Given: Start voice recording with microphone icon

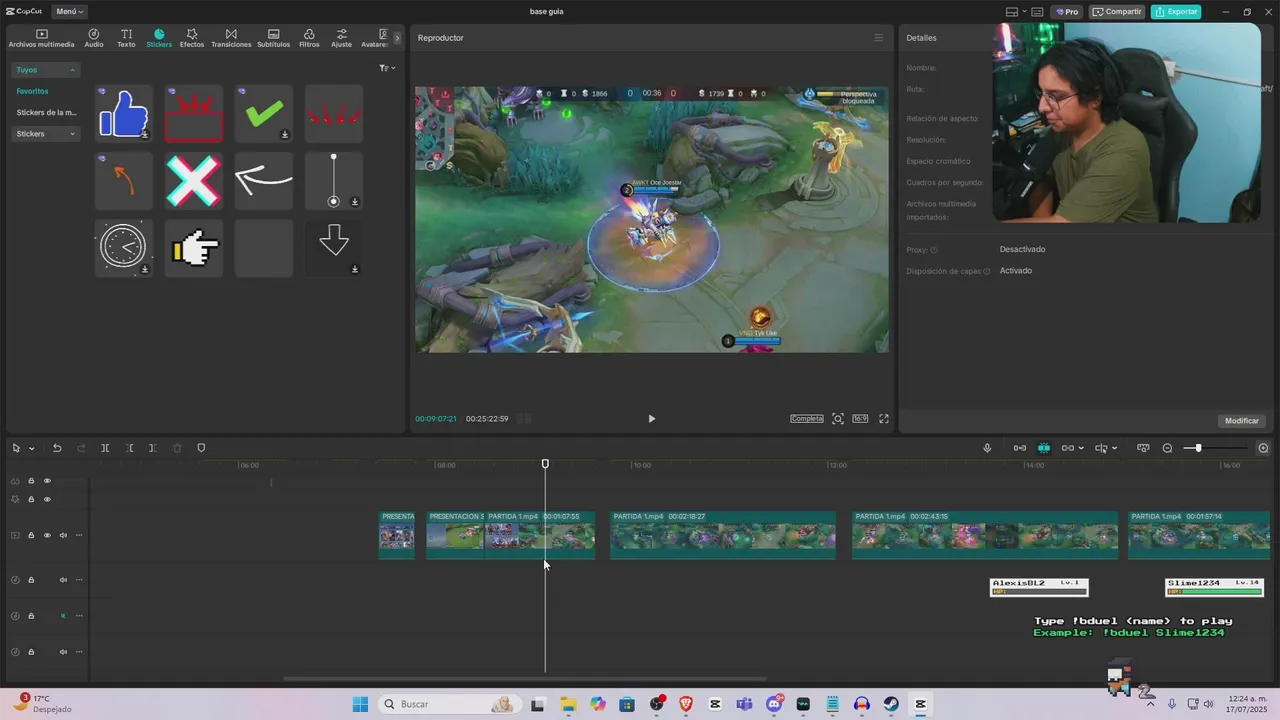Looking at the screenshot, I should (x=987, y=448).
